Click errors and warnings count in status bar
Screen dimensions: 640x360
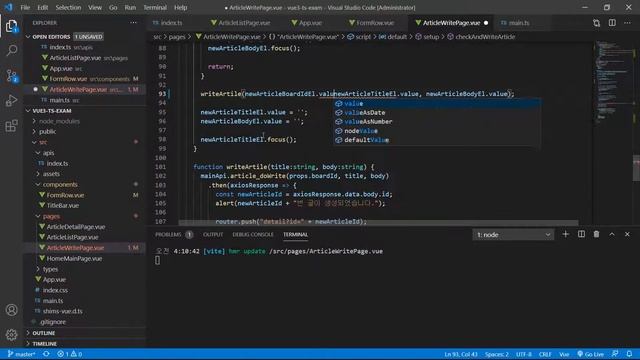click(69, 354)
